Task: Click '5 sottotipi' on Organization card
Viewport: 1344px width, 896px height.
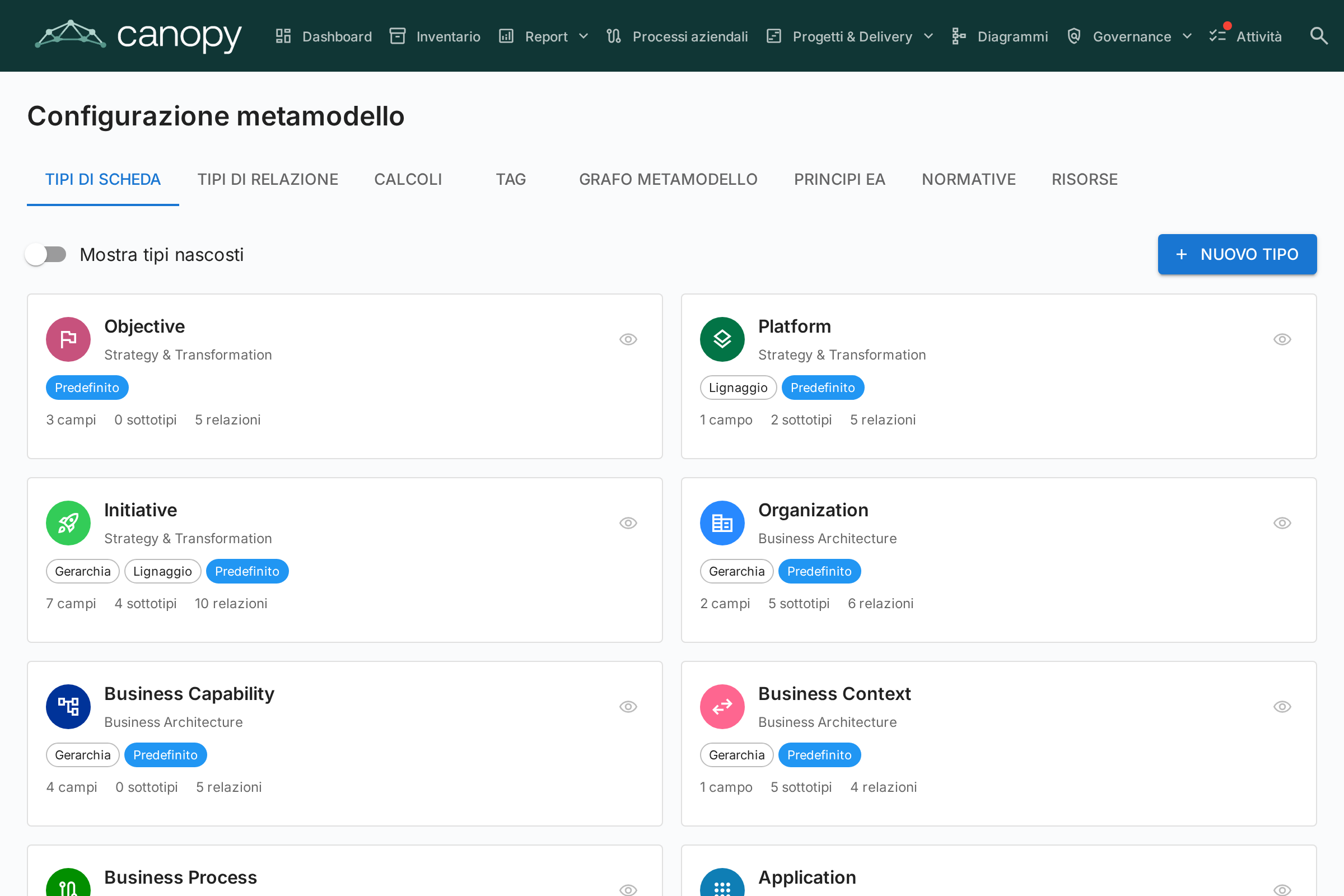Action: [799, 604]
